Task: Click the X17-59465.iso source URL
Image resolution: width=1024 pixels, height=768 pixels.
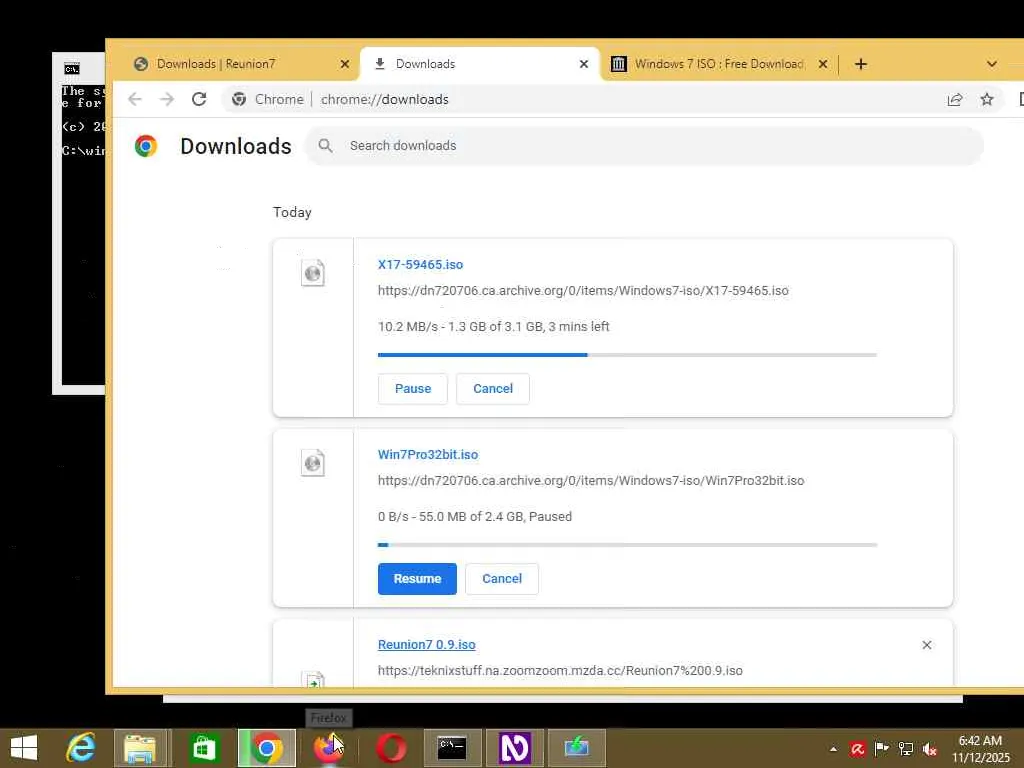Action: point(583,291)
